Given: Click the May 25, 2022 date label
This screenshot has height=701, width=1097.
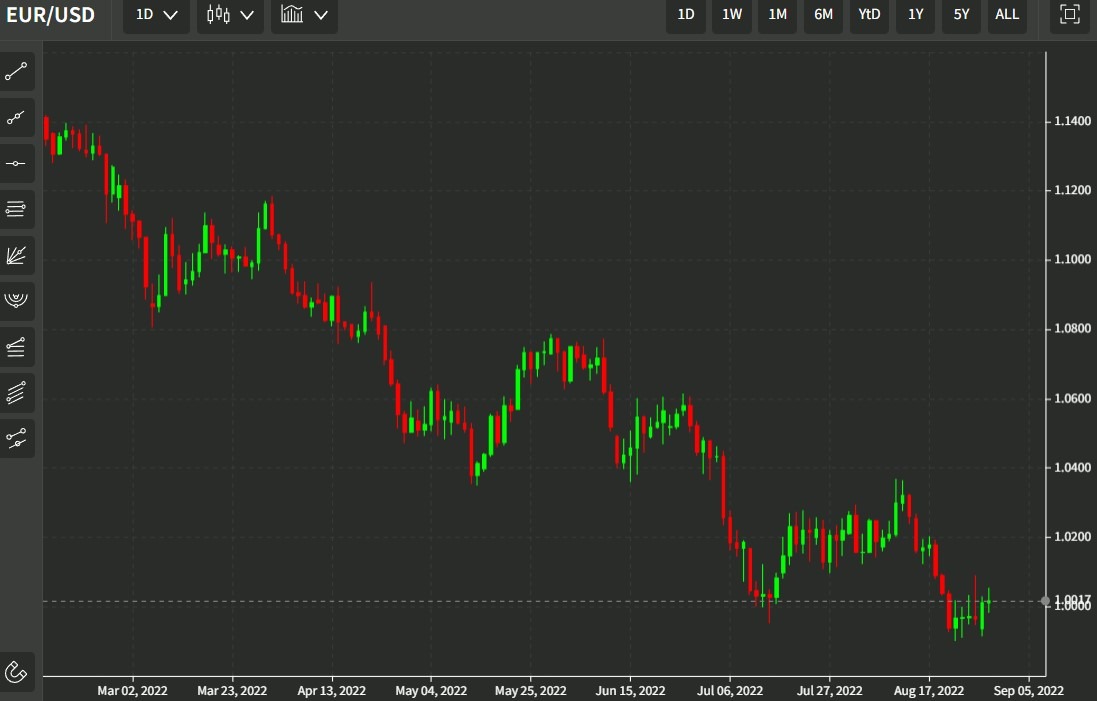Looking at the screenshot, I should 530,691.
